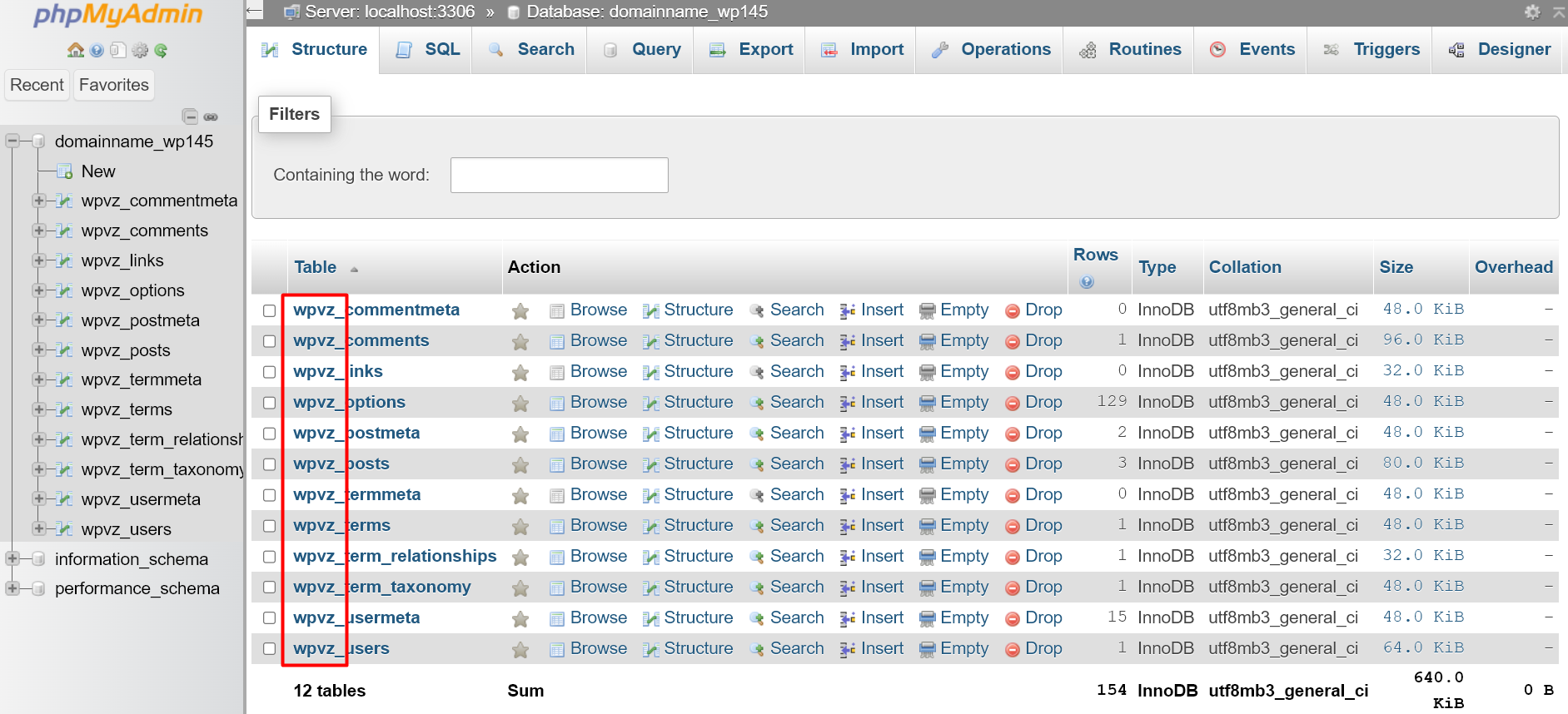Screen dimensions: 1568x714
Task: Check the wpvz_postmeta row checkbox
Action: pyautogui.click(x=269, y=434)
